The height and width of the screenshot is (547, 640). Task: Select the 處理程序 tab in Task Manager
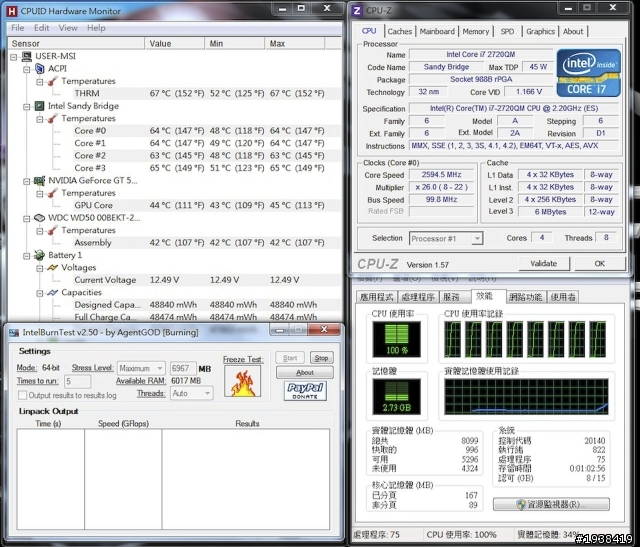(x=418, y=297)
